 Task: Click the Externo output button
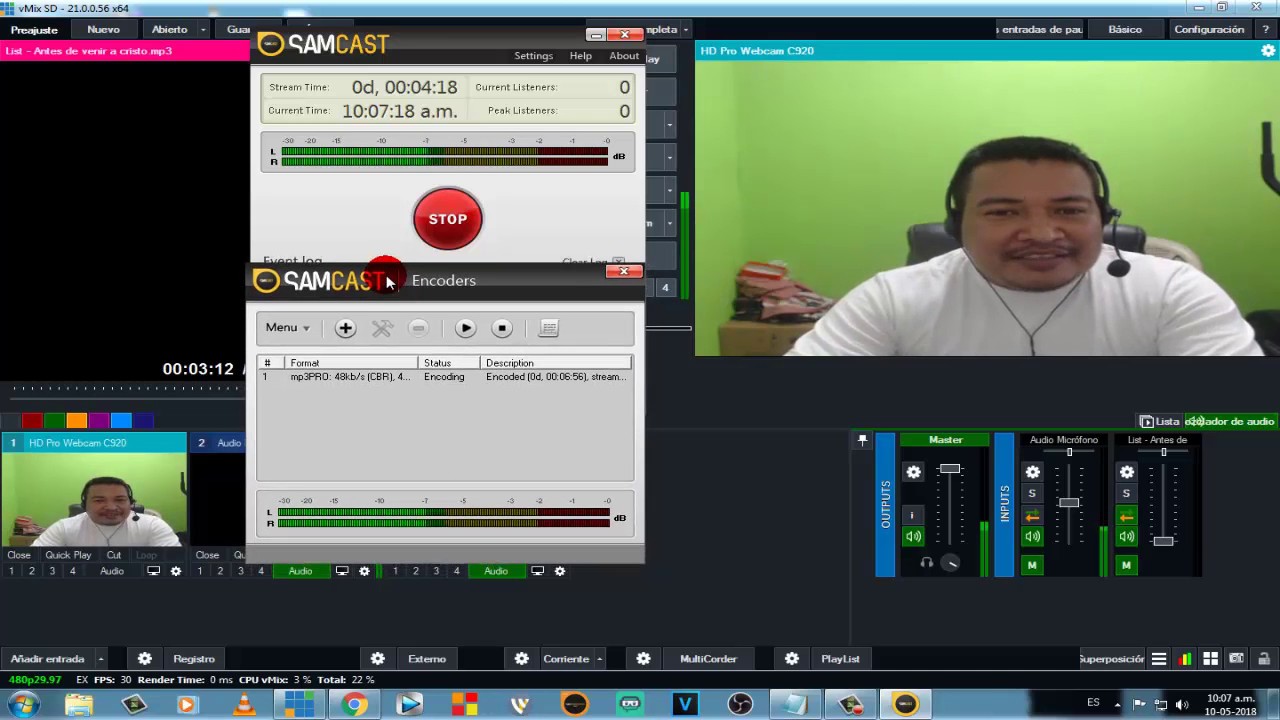(x=427, y=659)
